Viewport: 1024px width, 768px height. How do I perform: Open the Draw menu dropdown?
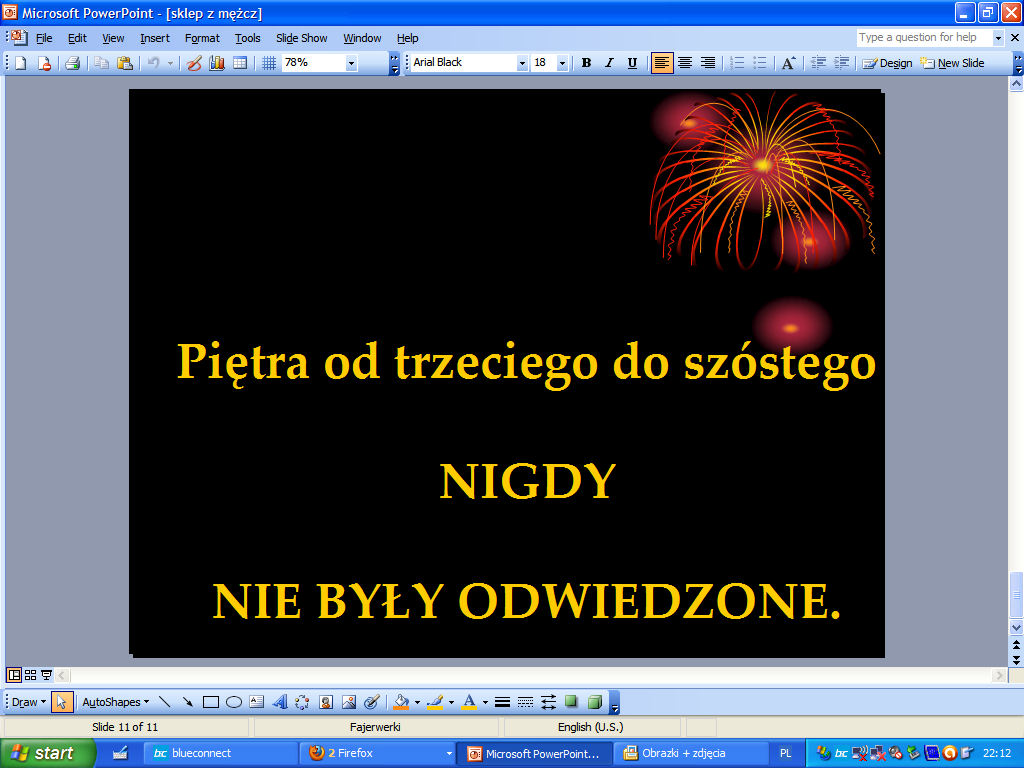(x=29, y=702)
